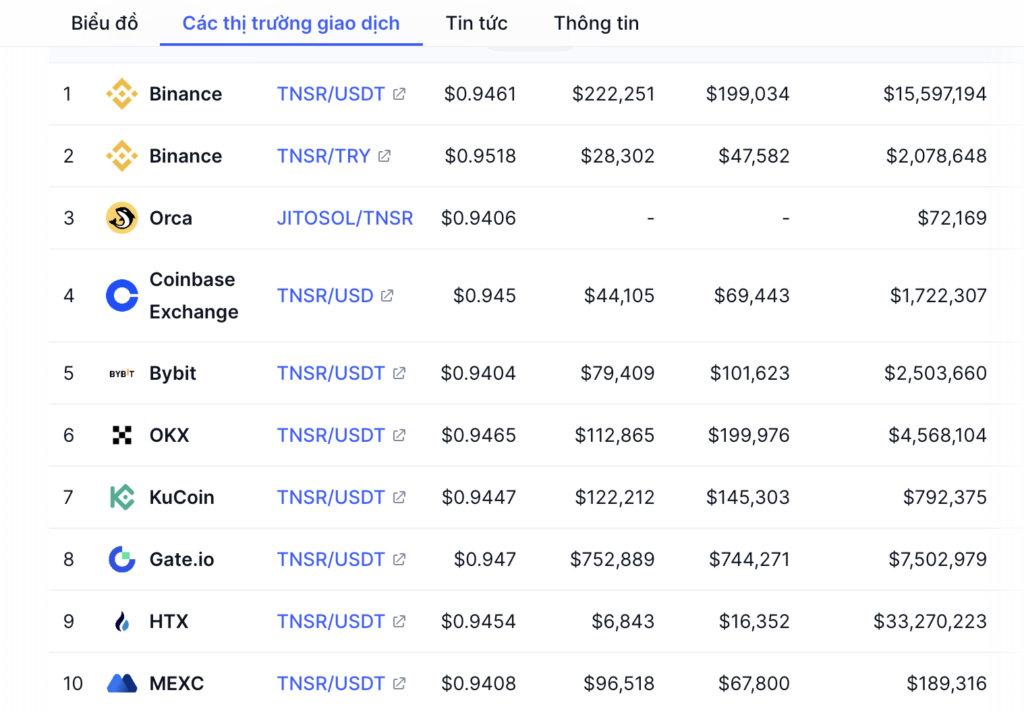Click the HTX flame logo
Image resolution: width=1024 pixels, height=711 pixels.
pyautogui.click(x=121, y=622)
